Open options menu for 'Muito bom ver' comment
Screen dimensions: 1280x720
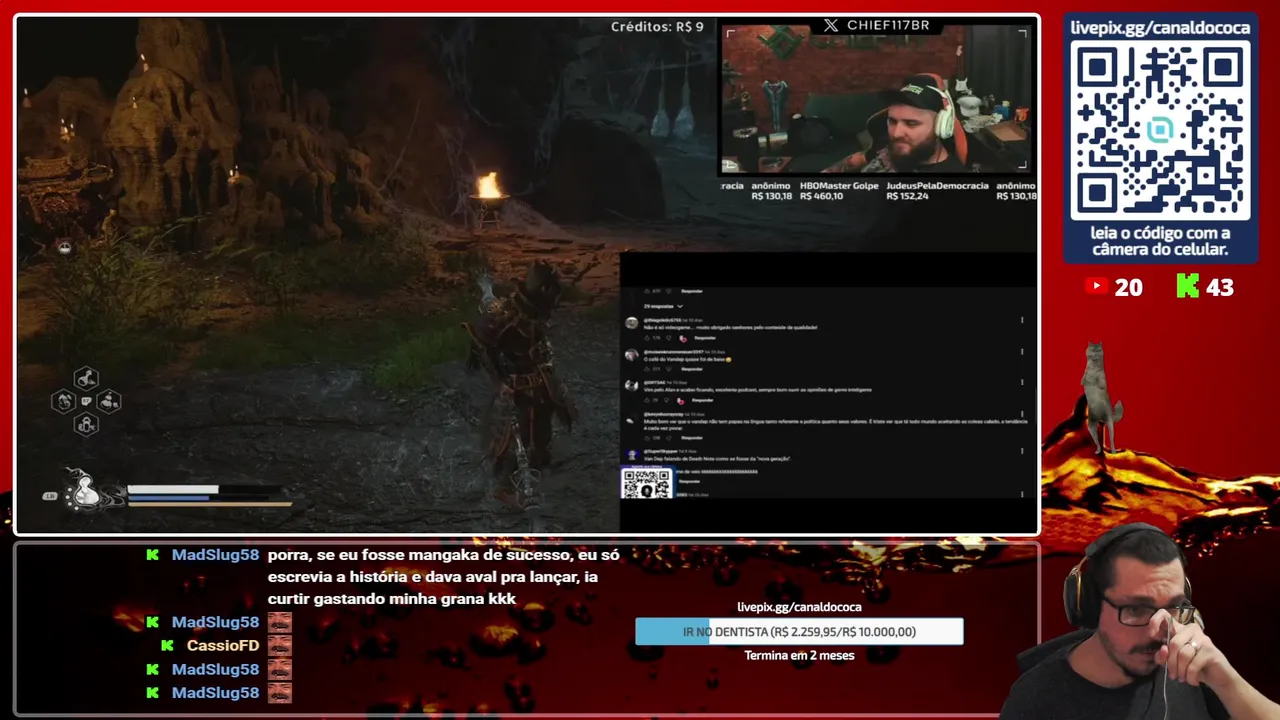[1022, 414]
